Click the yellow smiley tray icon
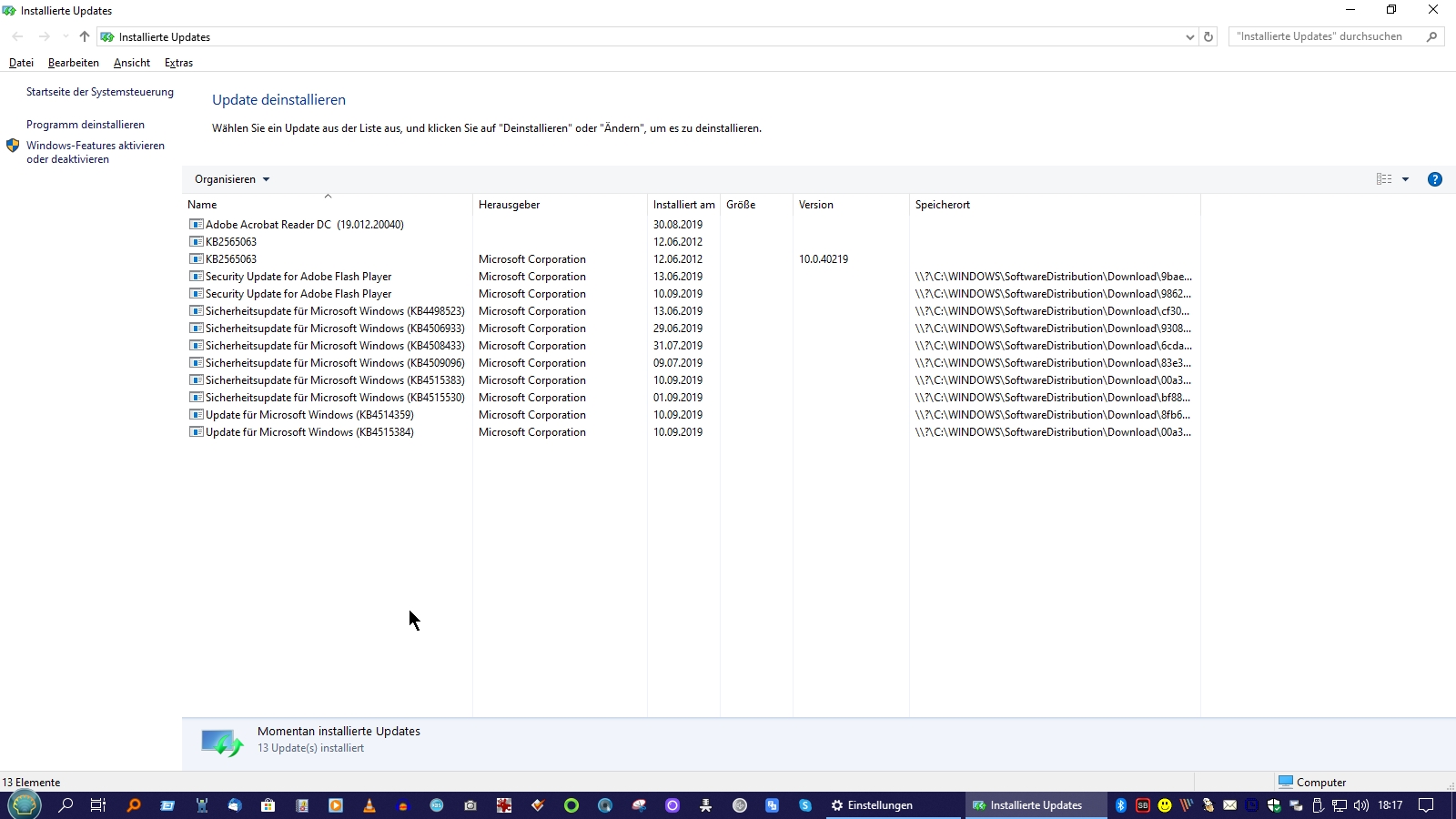The height and width of the screenshot is (819, 1456). (1165, 805)
